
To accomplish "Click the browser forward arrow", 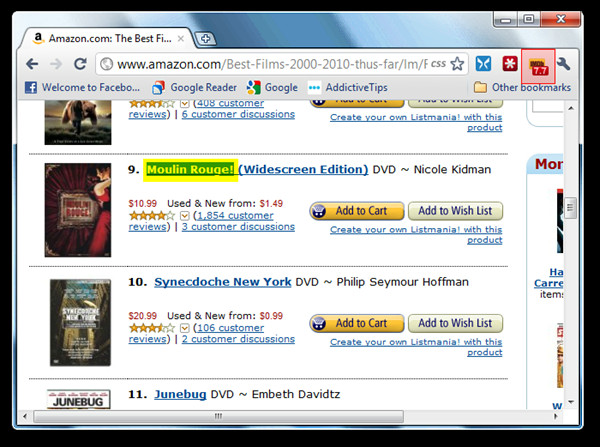I will (x=56, y=64).
